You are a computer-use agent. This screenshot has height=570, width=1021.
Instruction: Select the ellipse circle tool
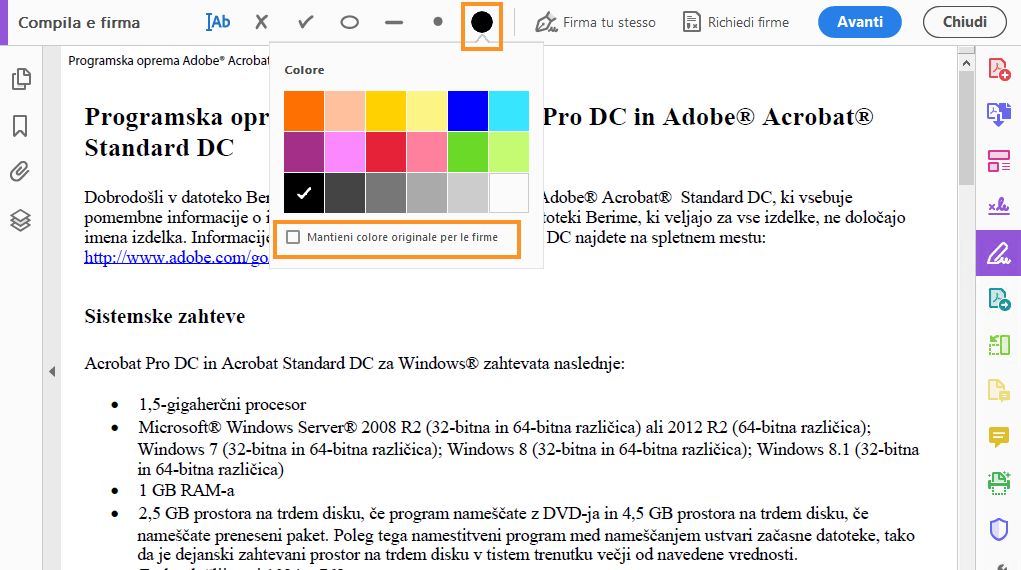click(350, 22)
